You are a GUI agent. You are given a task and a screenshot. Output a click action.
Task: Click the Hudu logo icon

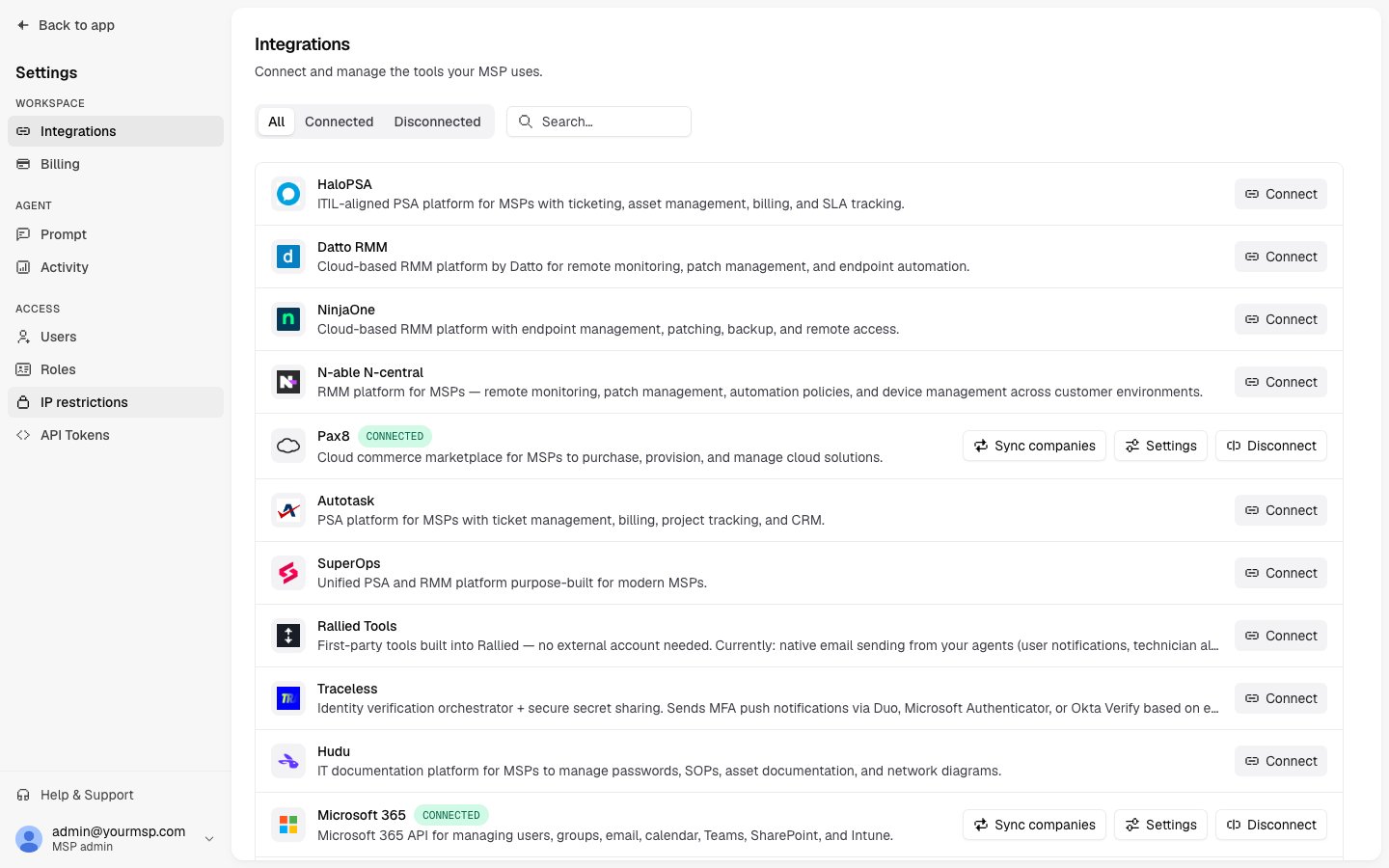[288, 761]
